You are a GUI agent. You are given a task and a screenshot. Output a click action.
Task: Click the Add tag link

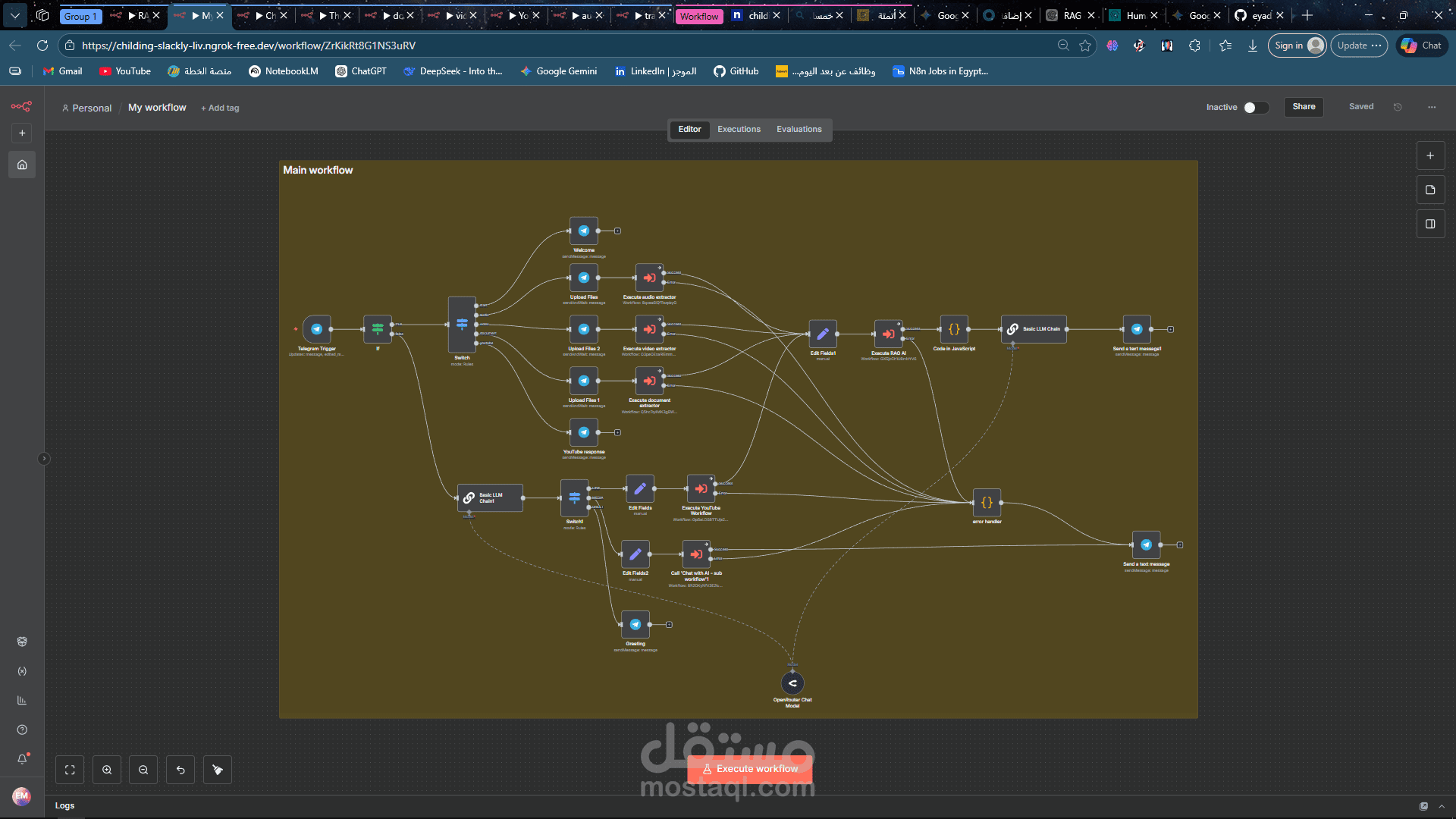220,108
